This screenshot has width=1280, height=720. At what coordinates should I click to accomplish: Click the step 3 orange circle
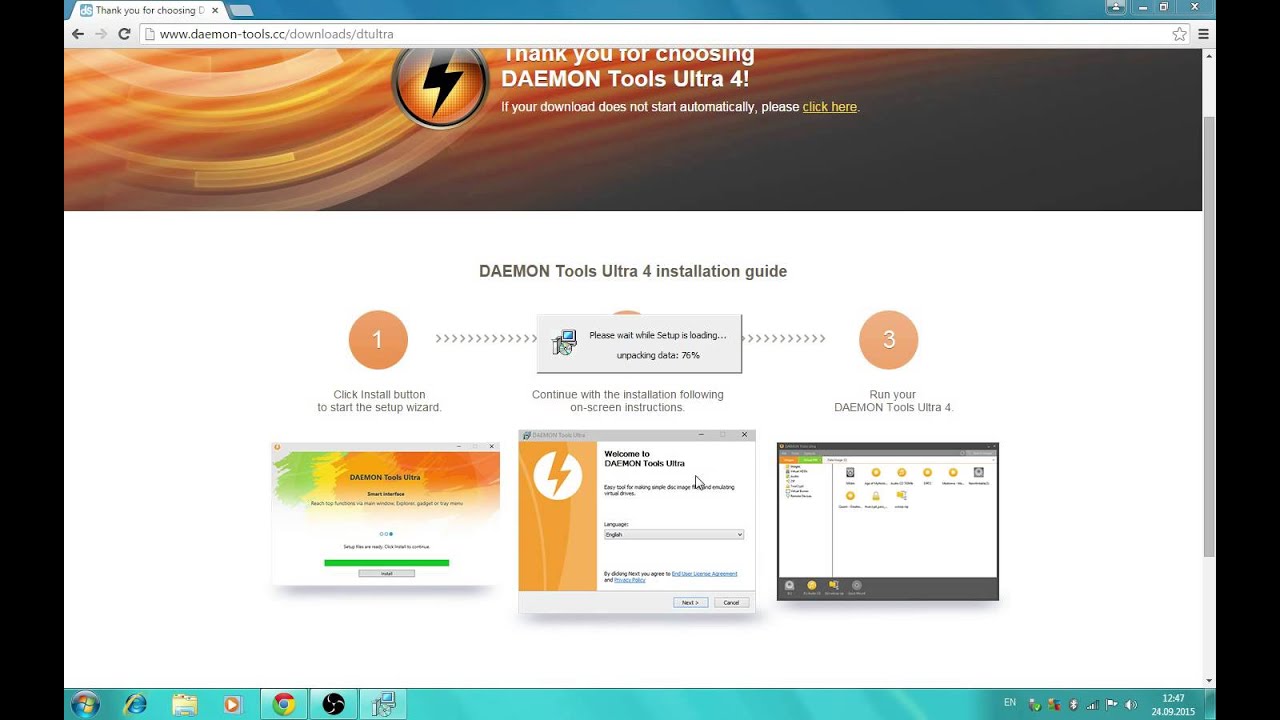tap(888, 340)
